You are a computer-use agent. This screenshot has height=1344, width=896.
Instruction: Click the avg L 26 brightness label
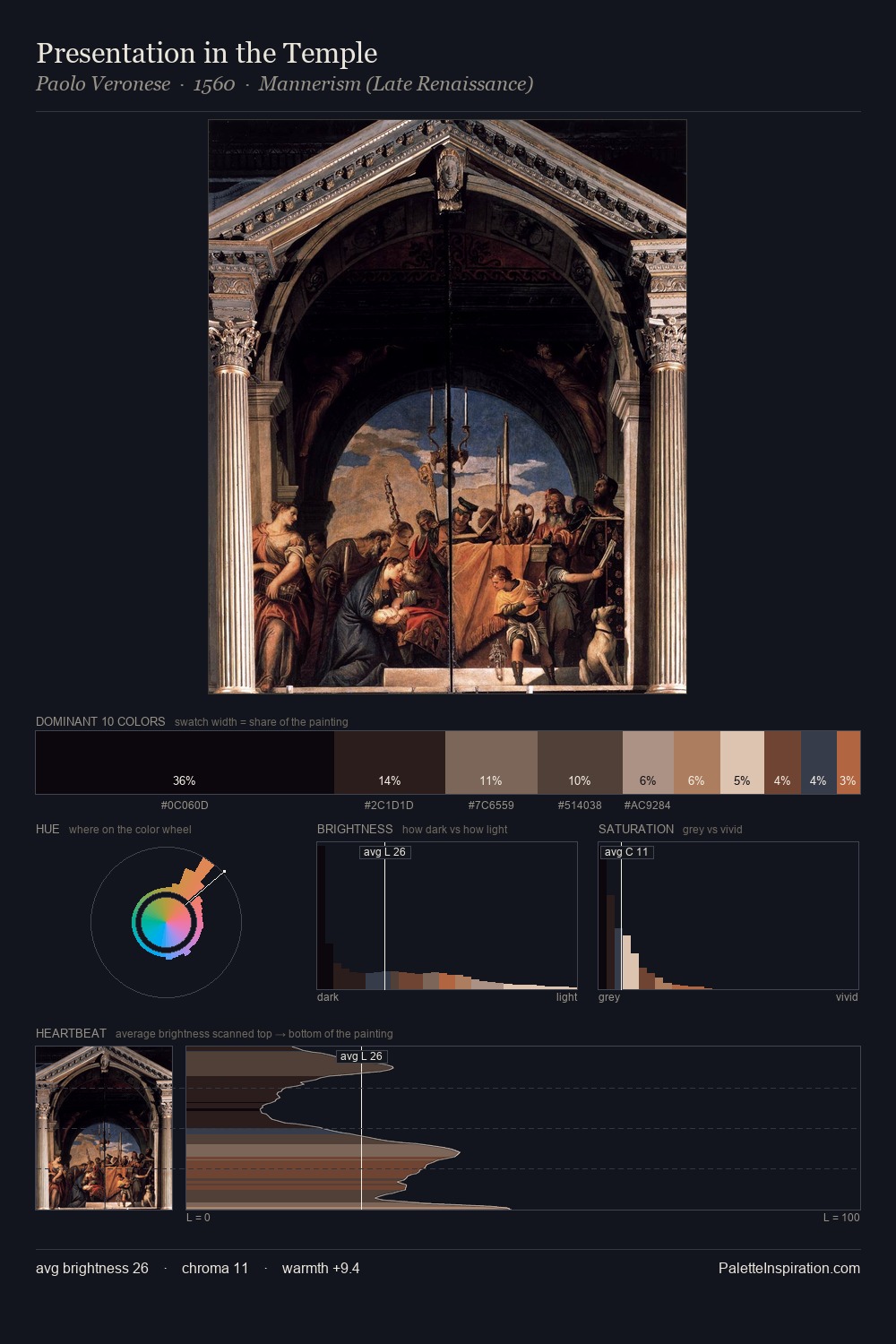tap(384, 852)
